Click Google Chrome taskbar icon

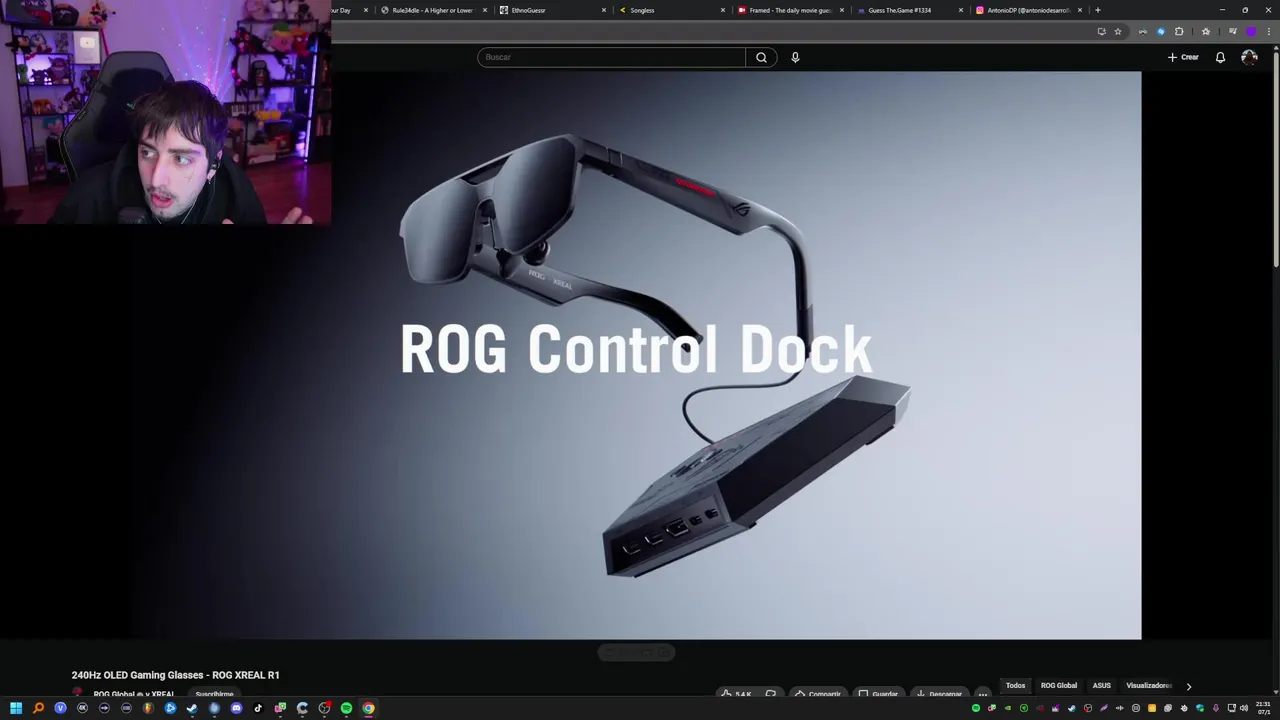(368, 708)
